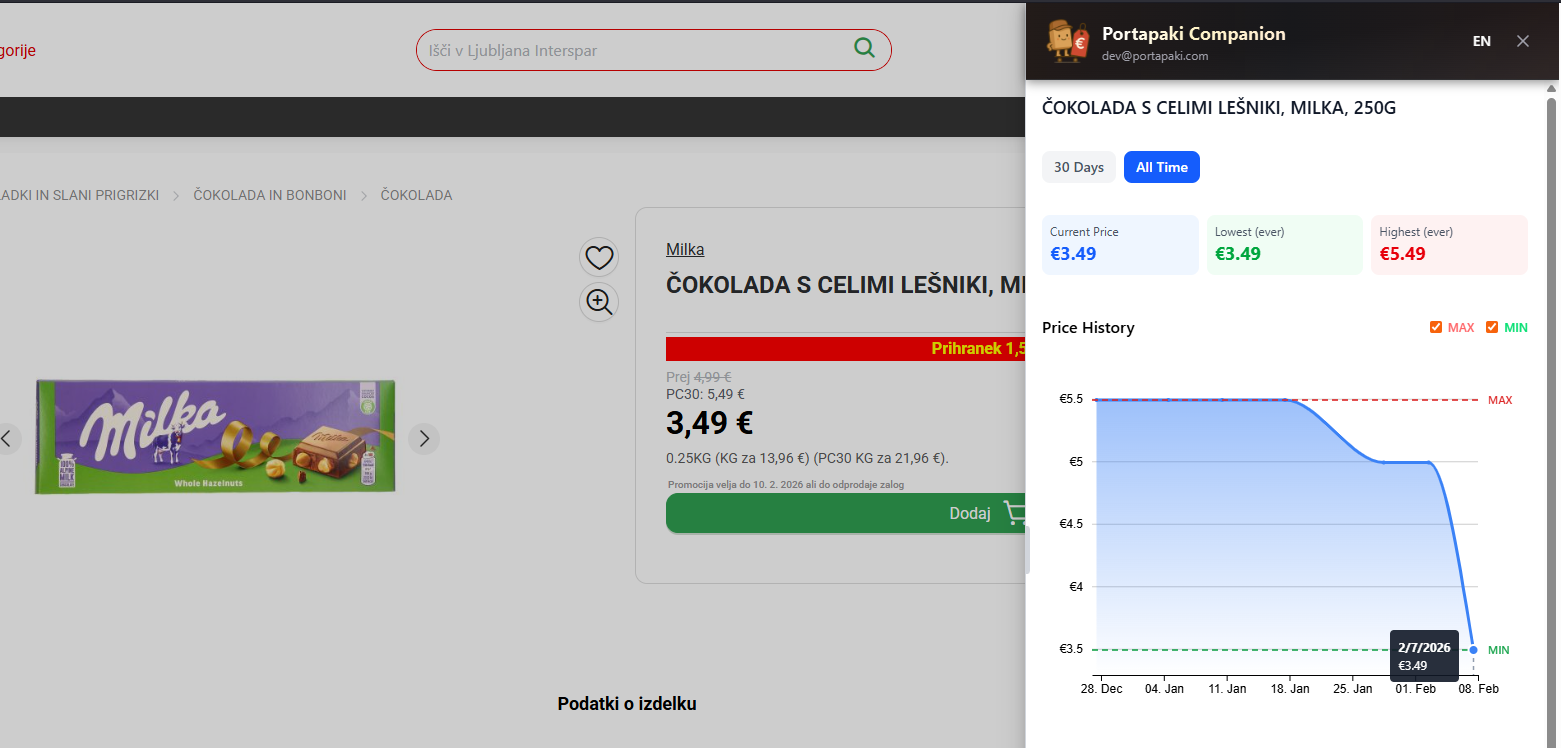Image resolution: width=1561 pixels, height=748 pixels.
Task: Click the crossed-out 4,99 € previous price
Action: 713,377
